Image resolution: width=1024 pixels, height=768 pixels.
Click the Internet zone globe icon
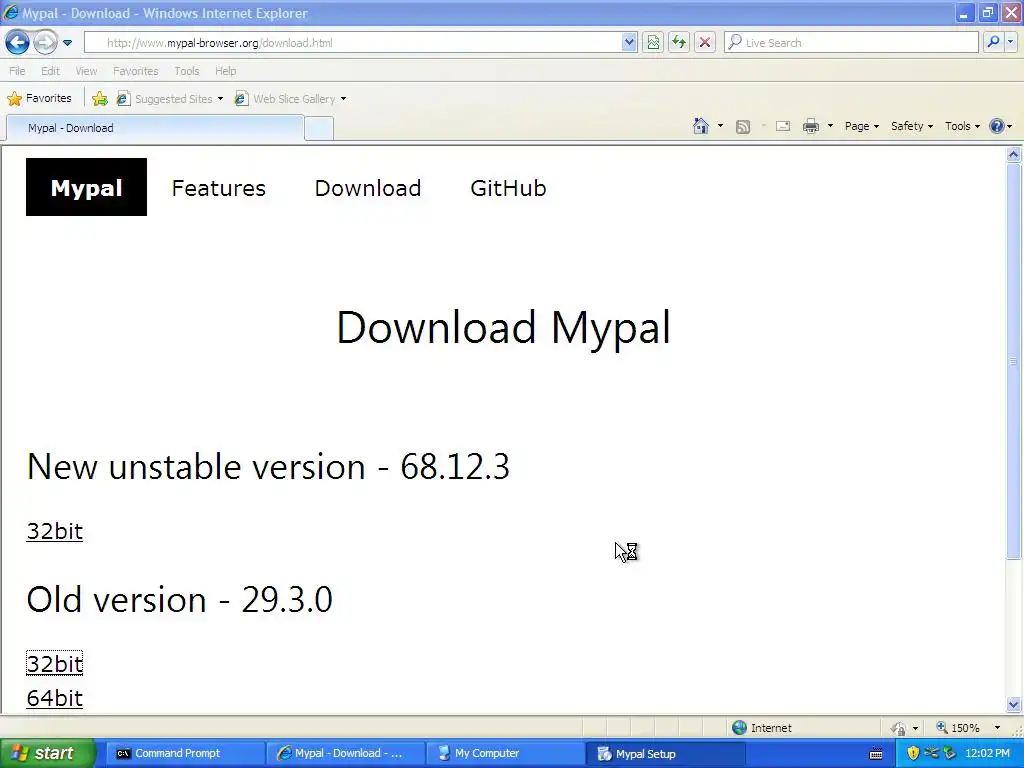click(x=739, y=728)
